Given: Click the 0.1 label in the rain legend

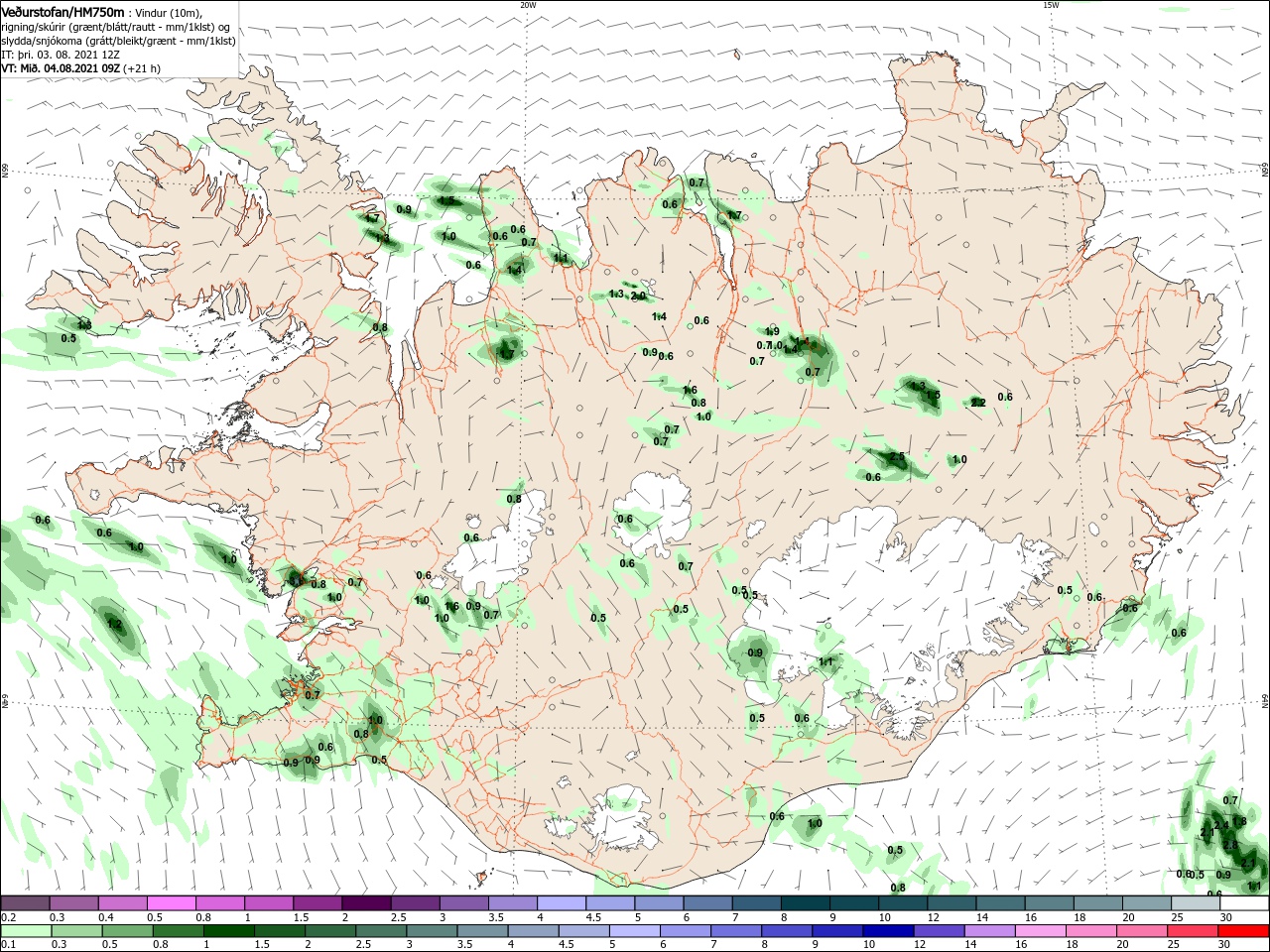Looking at the screenshot, I should coord(8,945).
